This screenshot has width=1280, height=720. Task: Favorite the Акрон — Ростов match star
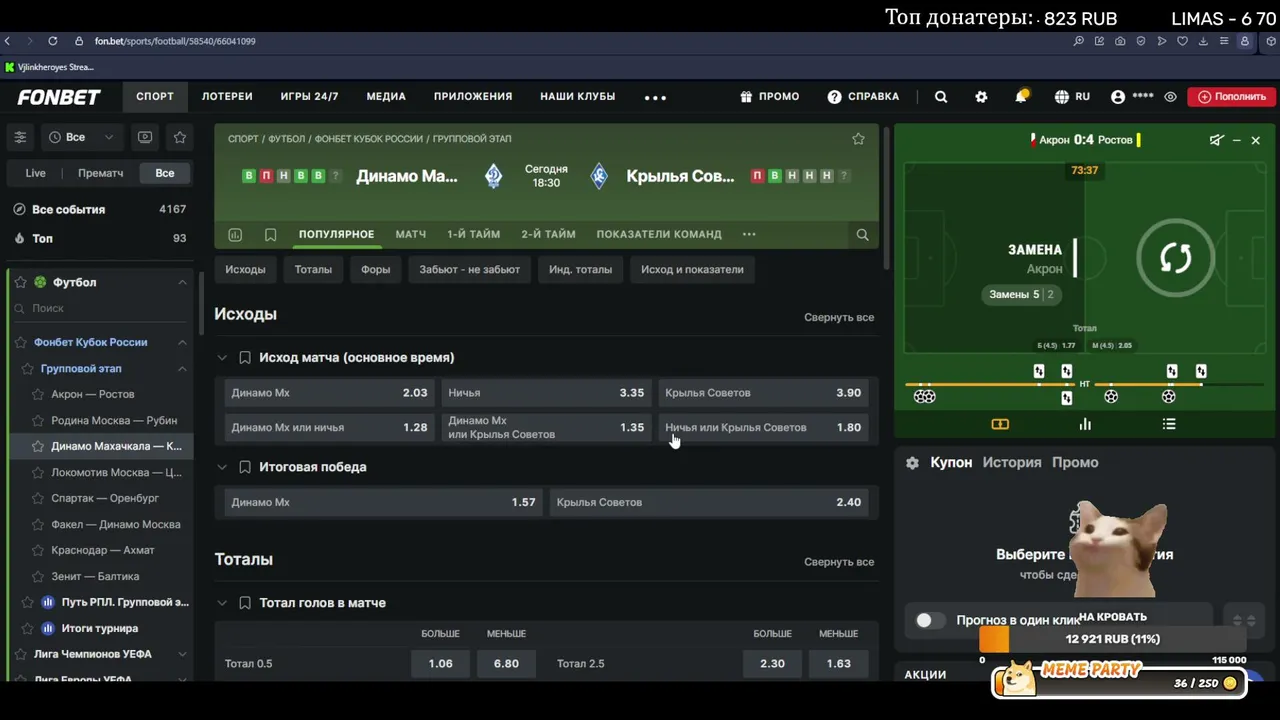pos(38,394)
